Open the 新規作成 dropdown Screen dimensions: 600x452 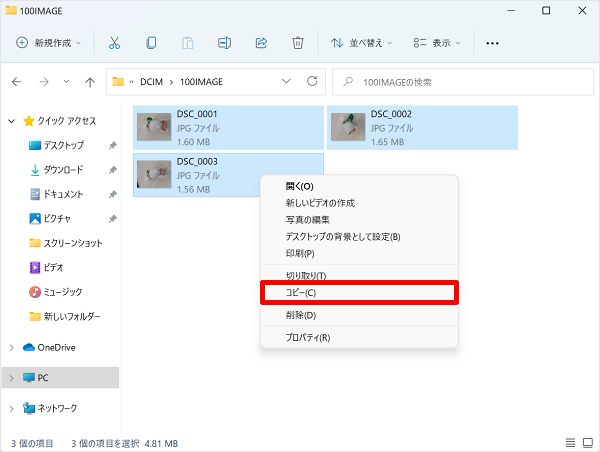point(50,43)
